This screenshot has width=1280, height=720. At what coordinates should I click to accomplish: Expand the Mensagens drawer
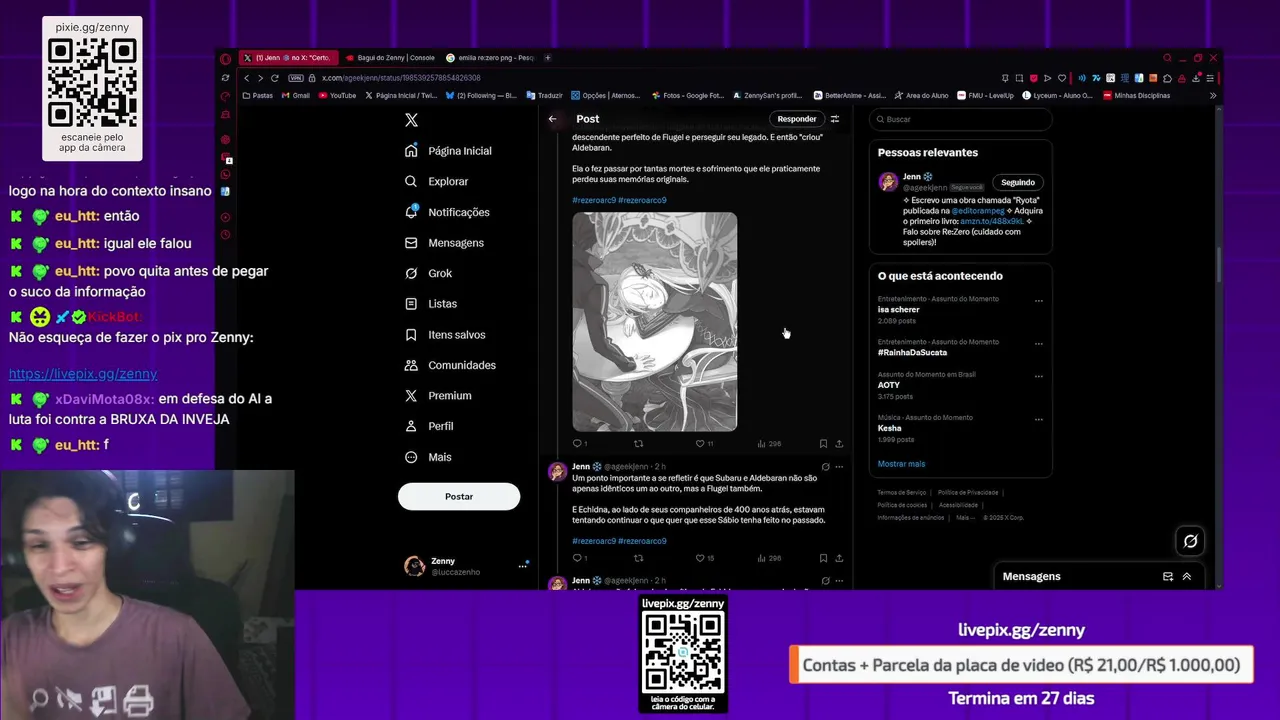pos(1187,576)
